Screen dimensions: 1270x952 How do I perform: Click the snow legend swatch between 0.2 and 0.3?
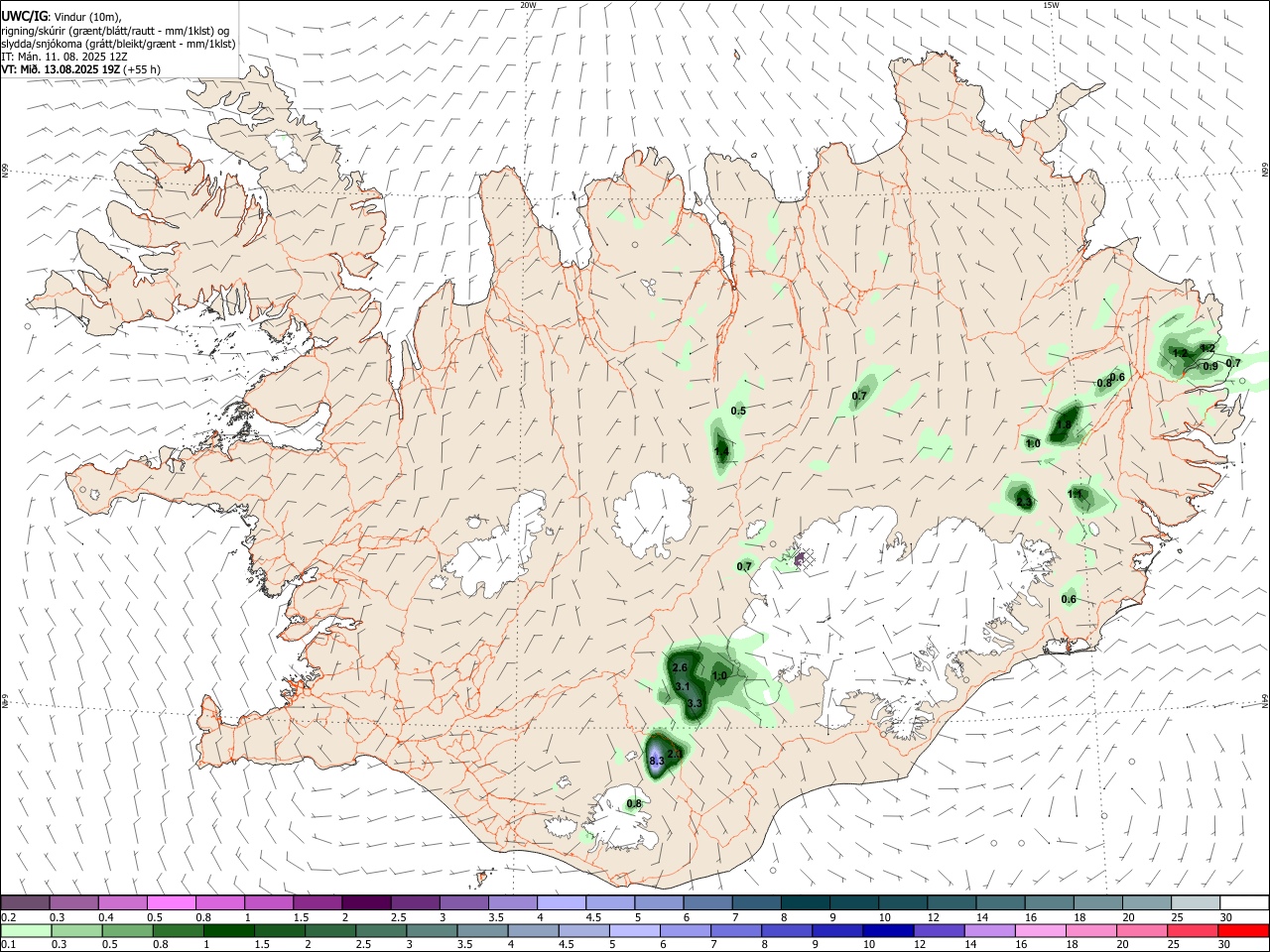[x=25, y=902]
